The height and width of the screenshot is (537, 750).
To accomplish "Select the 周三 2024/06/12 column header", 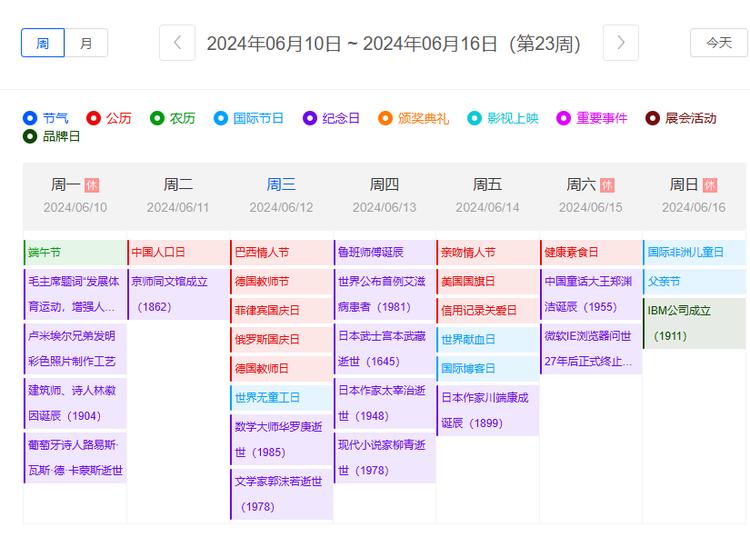I will click(x=281, y=195).
